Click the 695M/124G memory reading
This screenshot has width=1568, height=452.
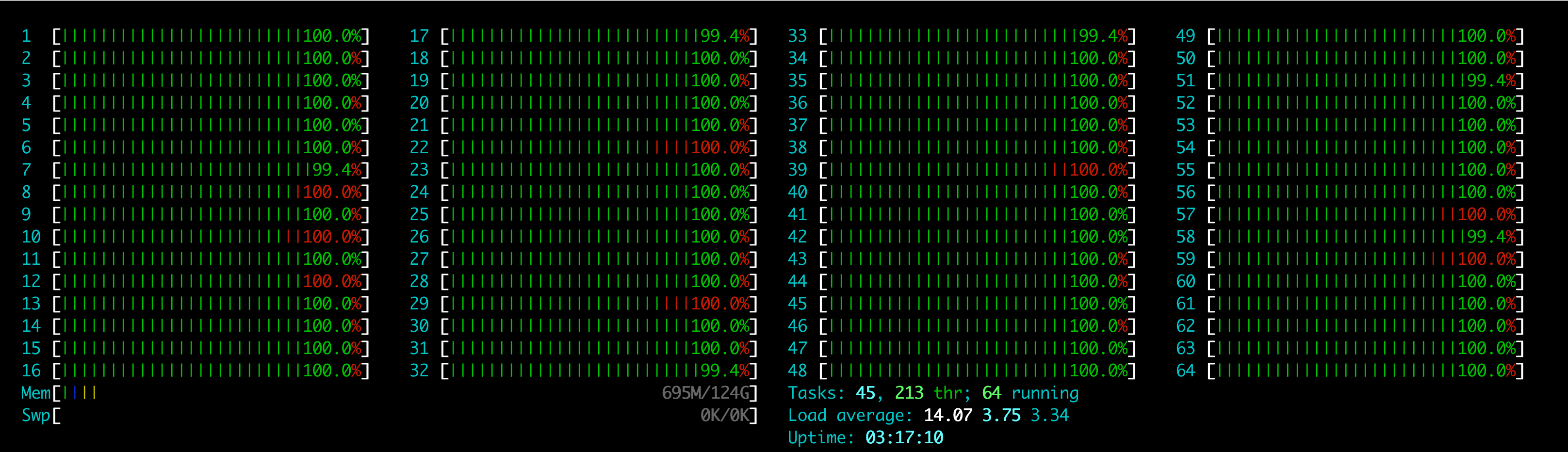pos(706,392)
